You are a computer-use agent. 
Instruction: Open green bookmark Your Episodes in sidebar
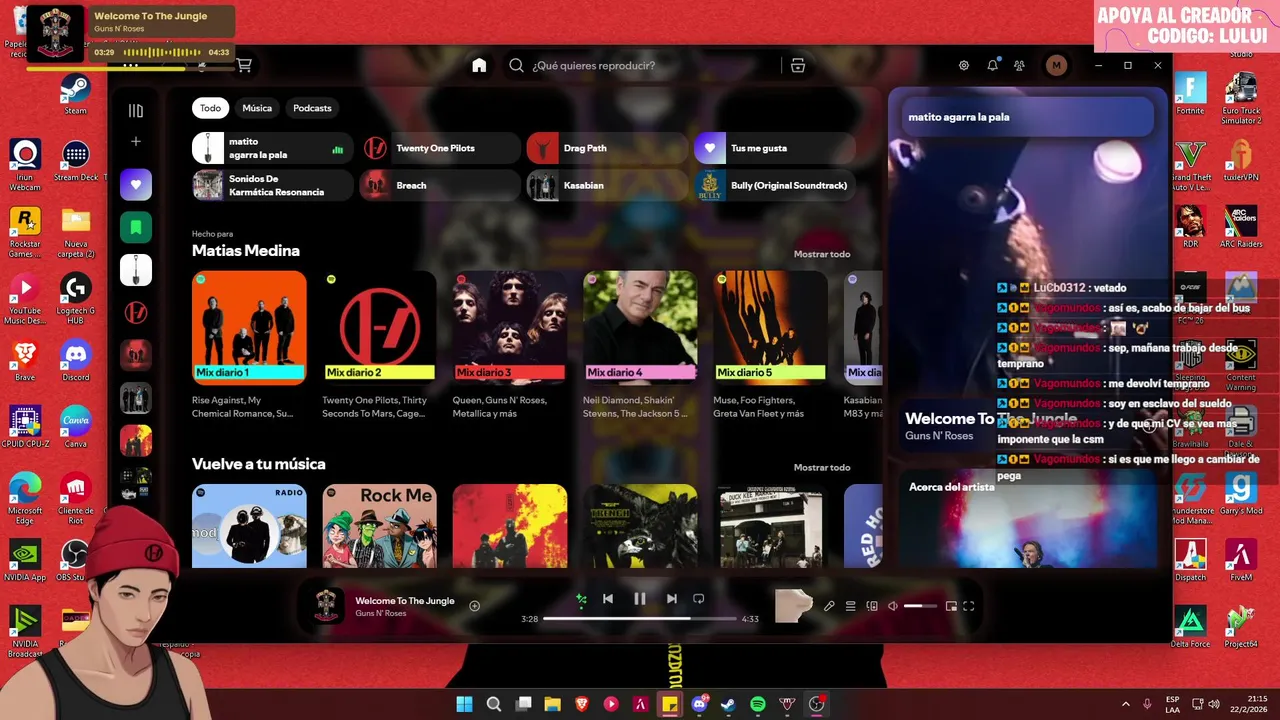[136, 227]
